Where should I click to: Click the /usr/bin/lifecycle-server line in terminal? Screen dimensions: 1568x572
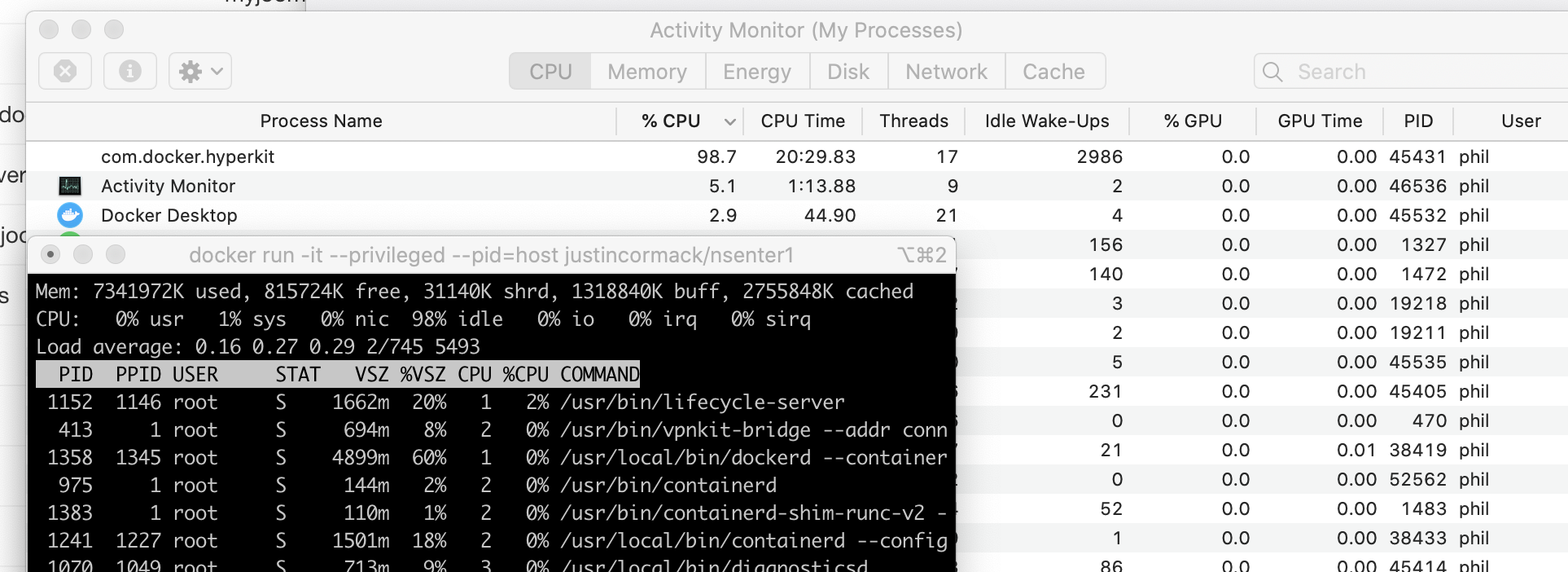[x=491, y=402]
